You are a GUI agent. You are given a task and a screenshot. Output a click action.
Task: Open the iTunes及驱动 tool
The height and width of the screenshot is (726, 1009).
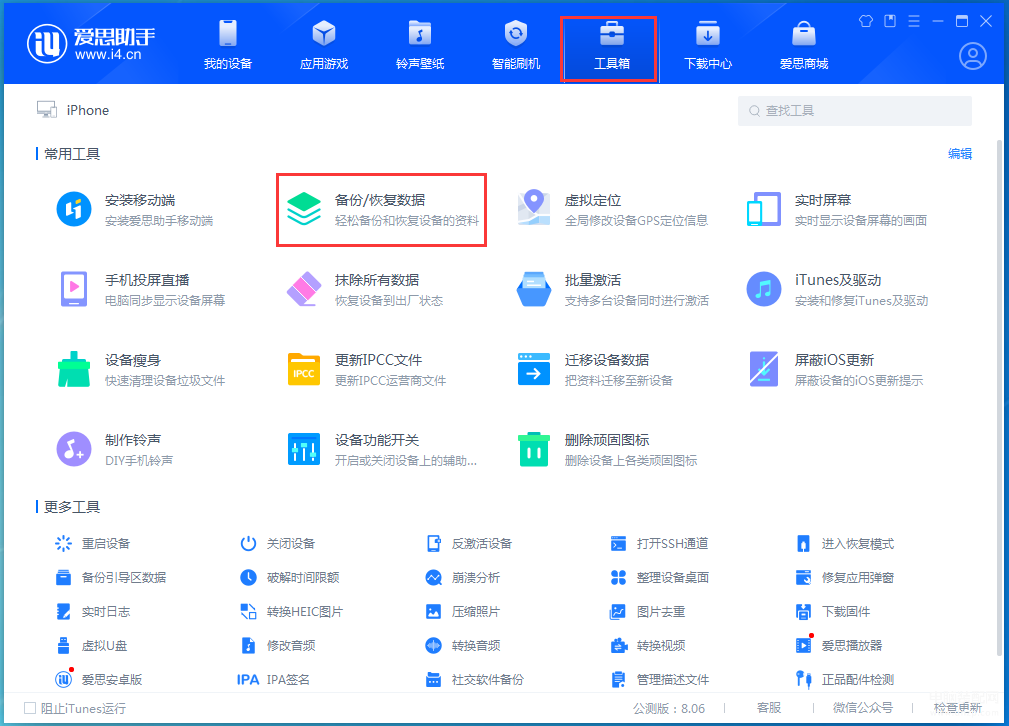point(837,290)
